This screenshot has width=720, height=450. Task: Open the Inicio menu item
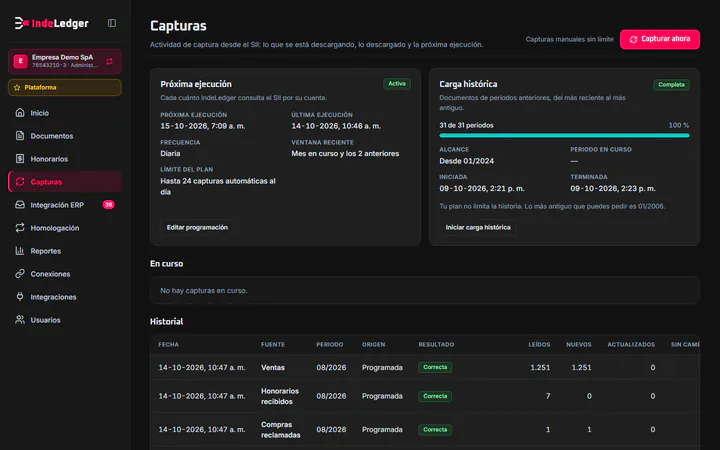[x=65, y=112]
